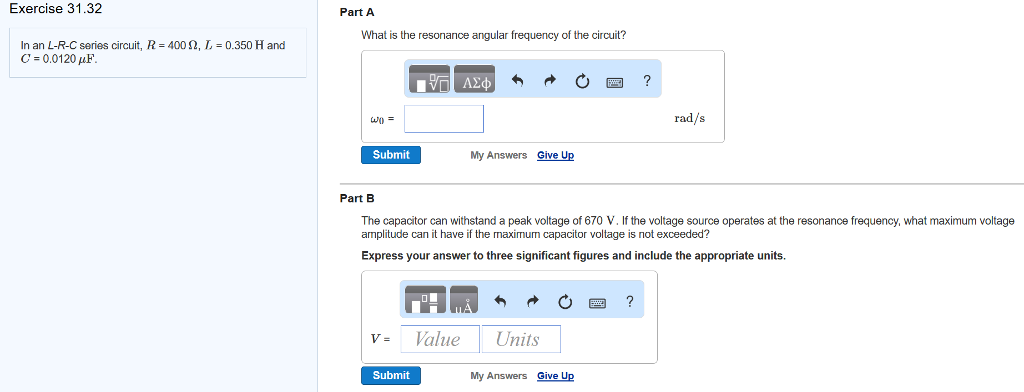Click undo arrow in Part B toolbar
Screen dimensions: 1024x392
501,301
